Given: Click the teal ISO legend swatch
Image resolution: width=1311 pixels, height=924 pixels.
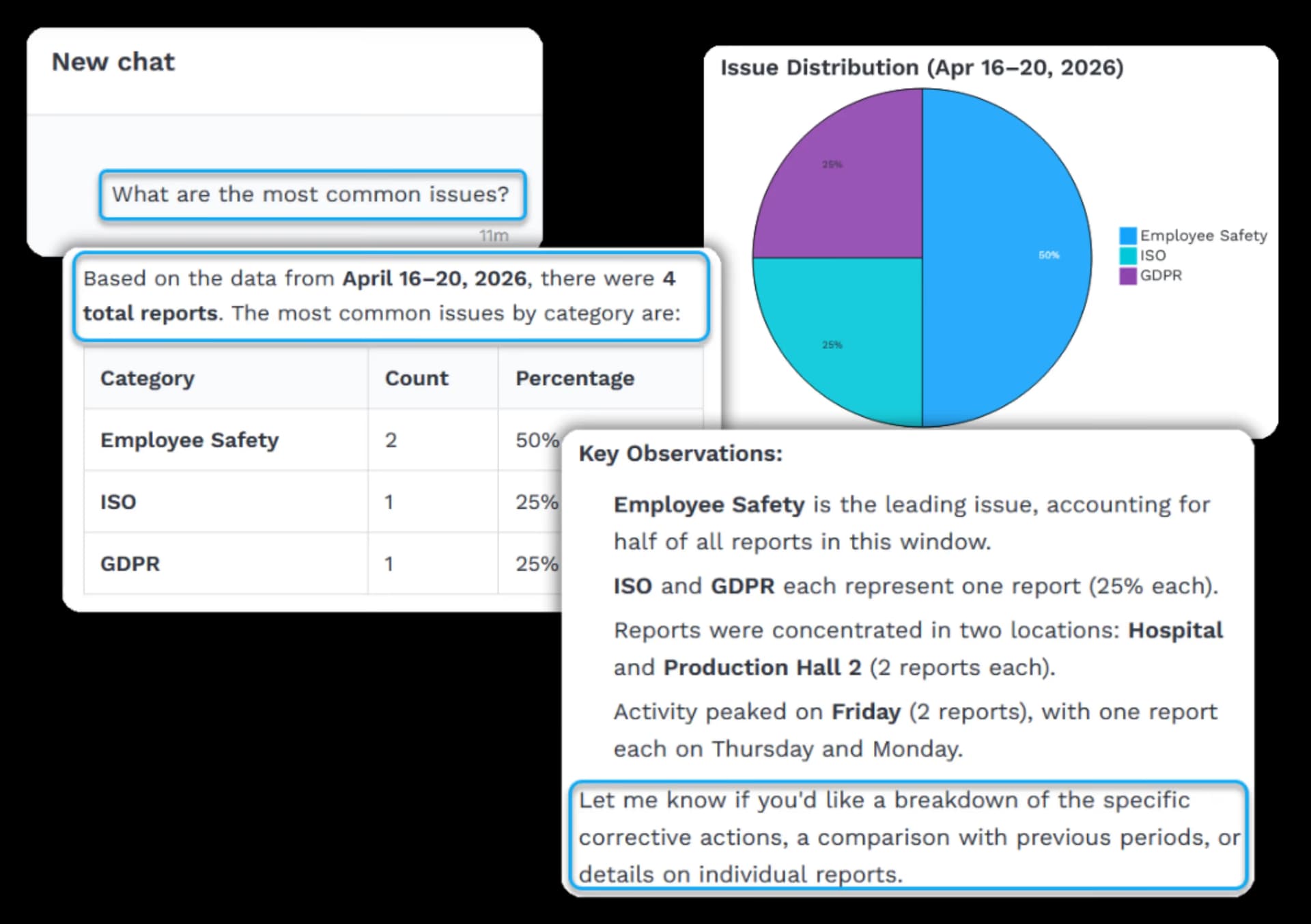Looking at the screenshot, I should click(1128, 255).
